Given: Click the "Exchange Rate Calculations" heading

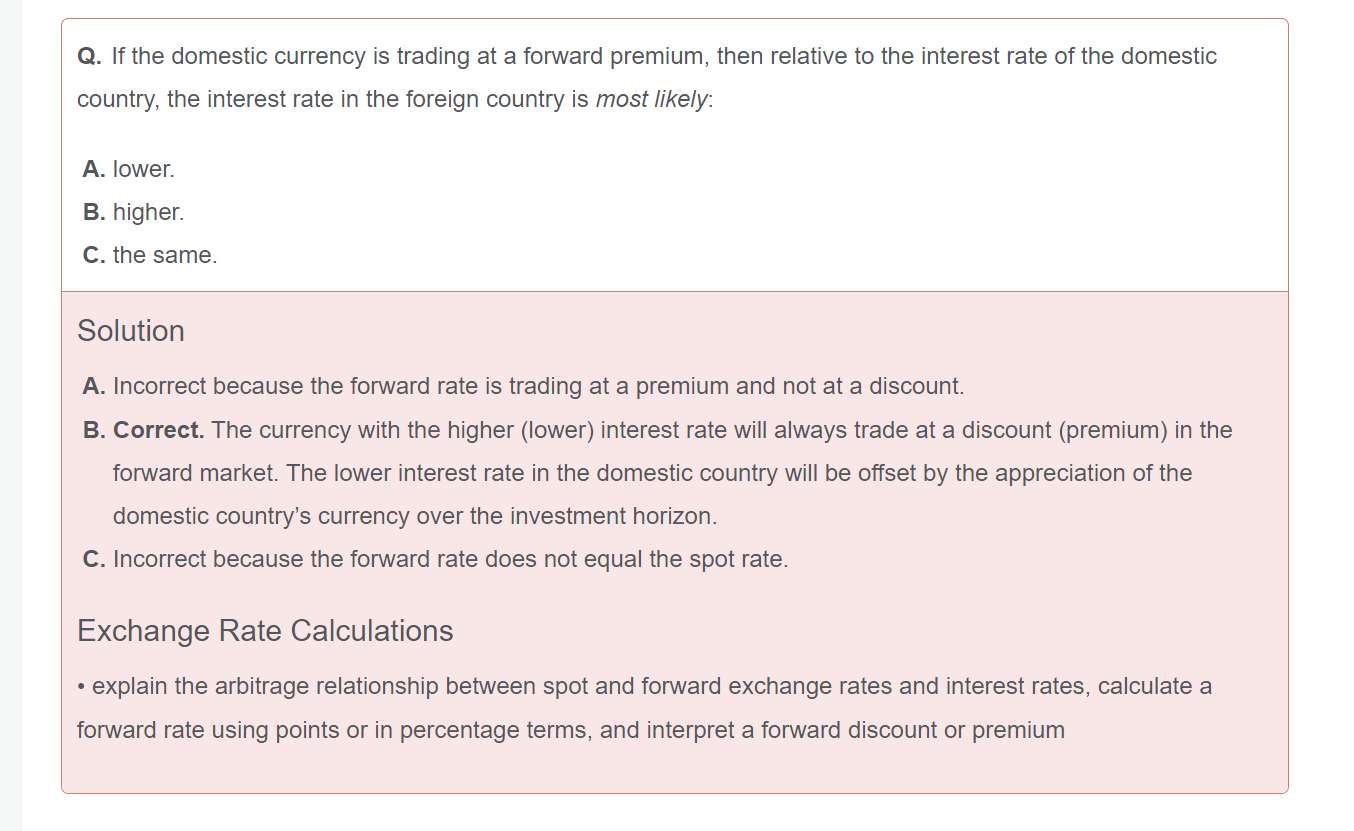Looking at the screenshot, I should [x=265, y=631].
